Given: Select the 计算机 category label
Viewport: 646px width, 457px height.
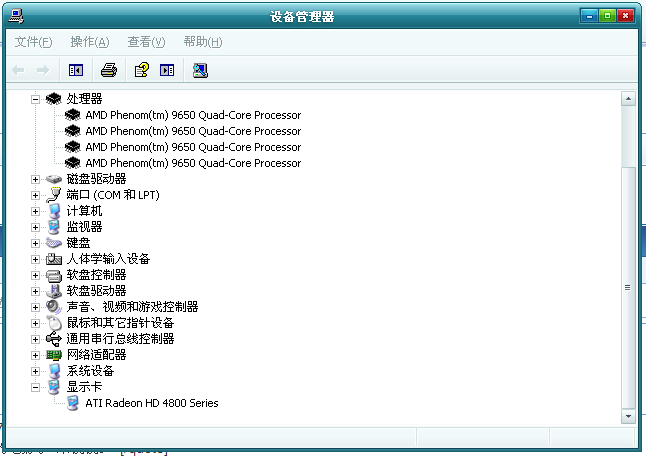Looking at the screenshot, I should (x=84, y=211).
